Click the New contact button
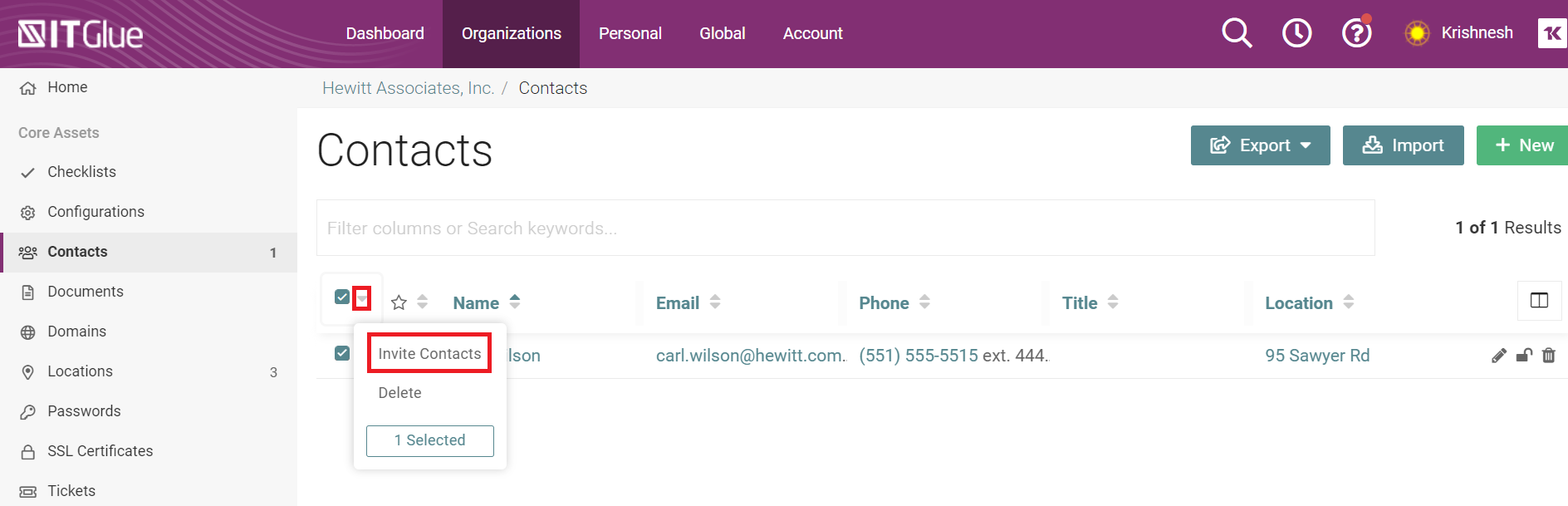Viewport: 1568px width, 506px height. (x=1522, y=145)
